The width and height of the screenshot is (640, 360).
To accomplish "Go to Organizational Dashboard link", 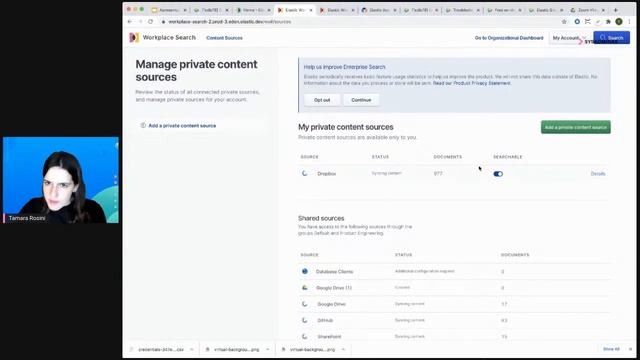I will pos(509,38).
